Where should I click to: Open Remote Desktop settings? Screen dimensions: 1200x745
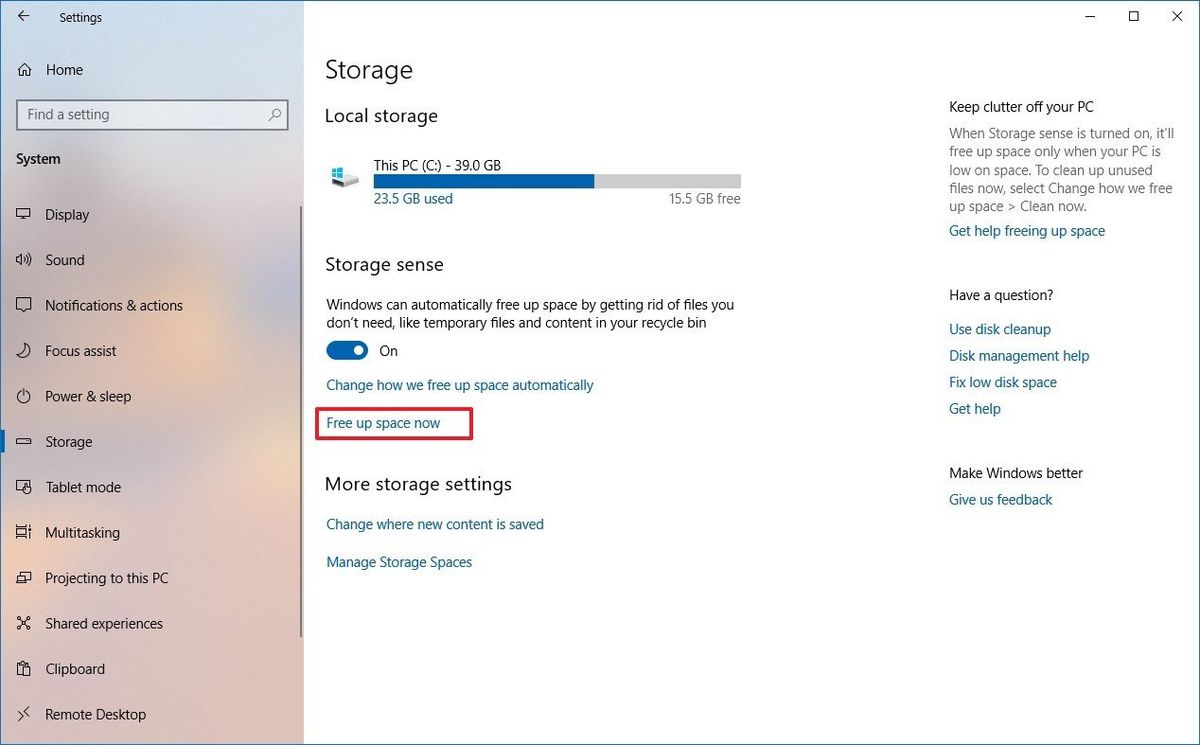[93, 714]
